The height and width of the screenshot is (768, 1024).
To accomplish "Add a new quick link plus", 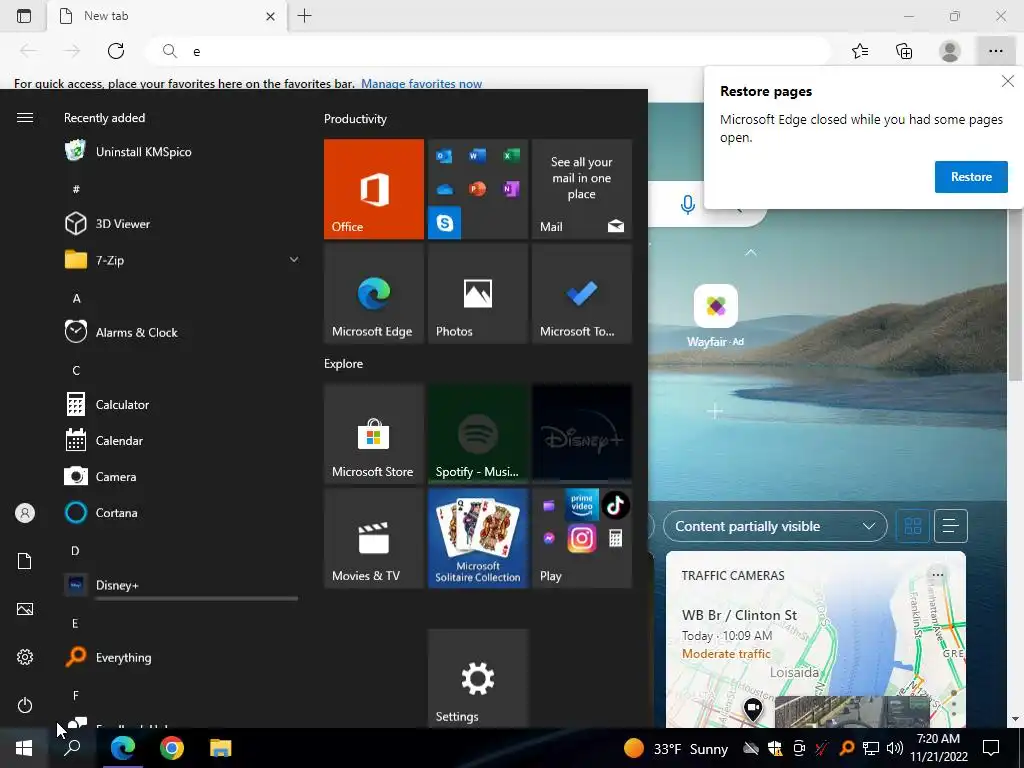I will 715,411.
